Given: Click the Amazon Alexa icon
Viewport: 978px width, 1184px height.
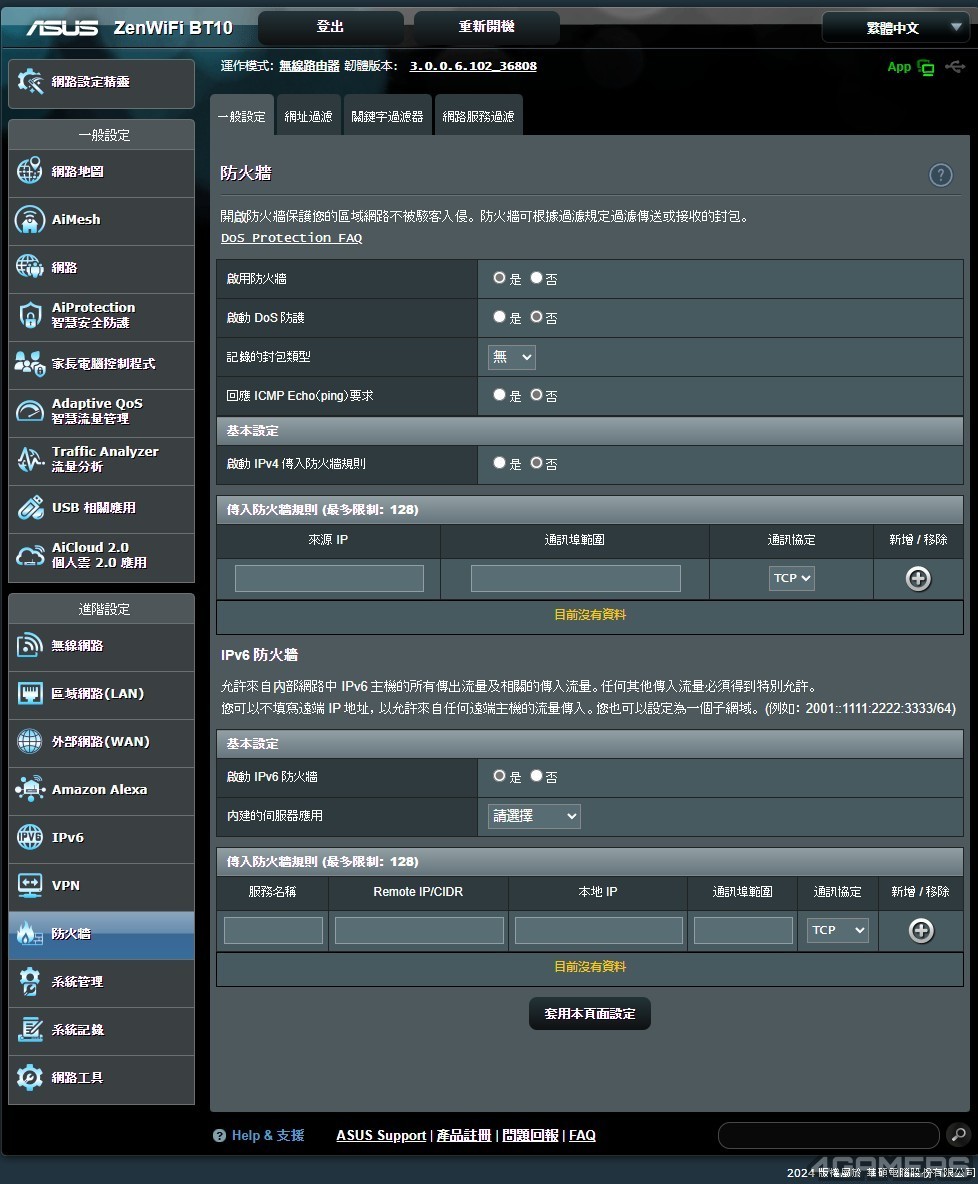Looking at the screenshot, I should (x=29, y=789).
